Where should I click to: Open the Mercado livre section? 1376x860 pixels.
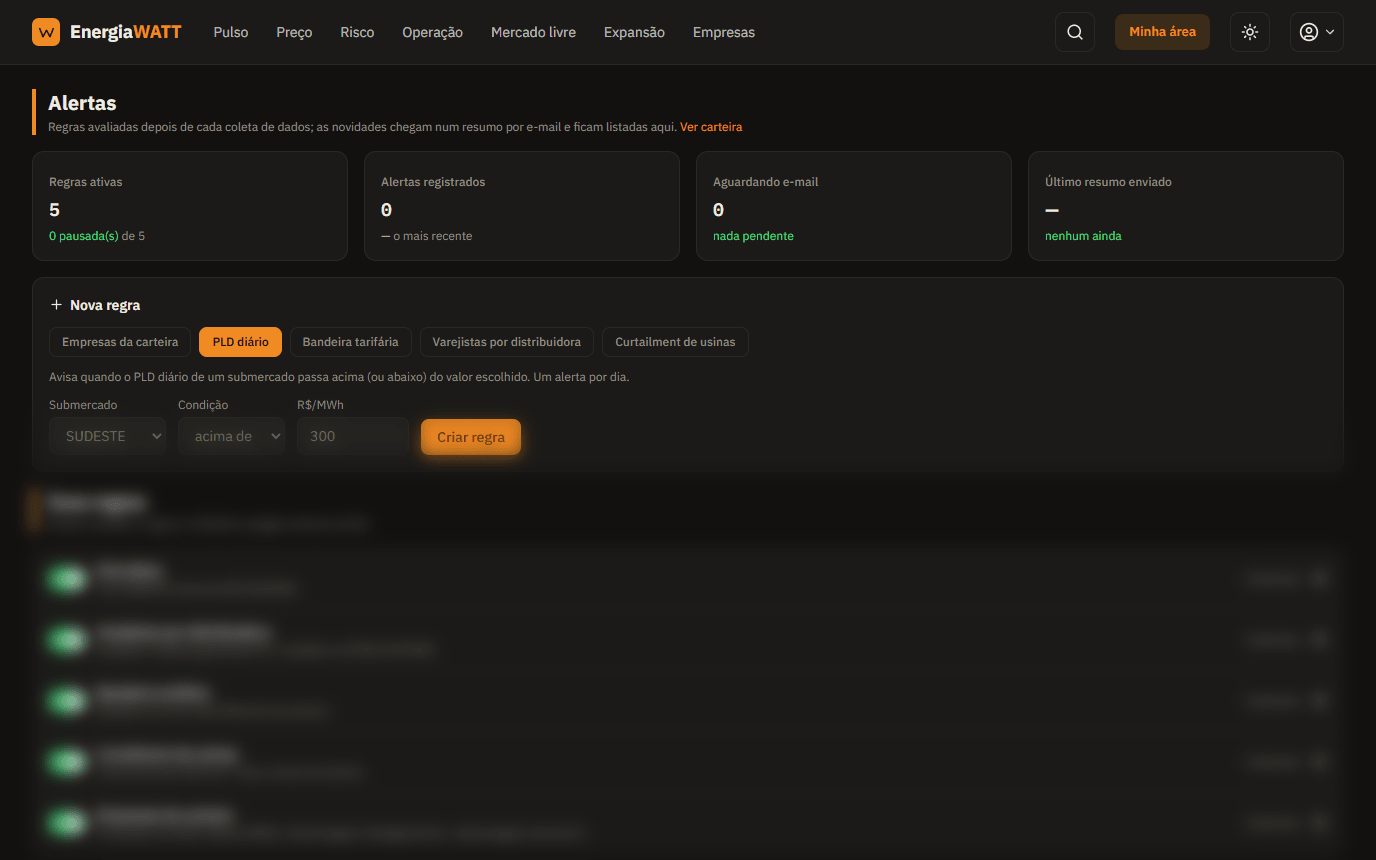pos(533,32)
